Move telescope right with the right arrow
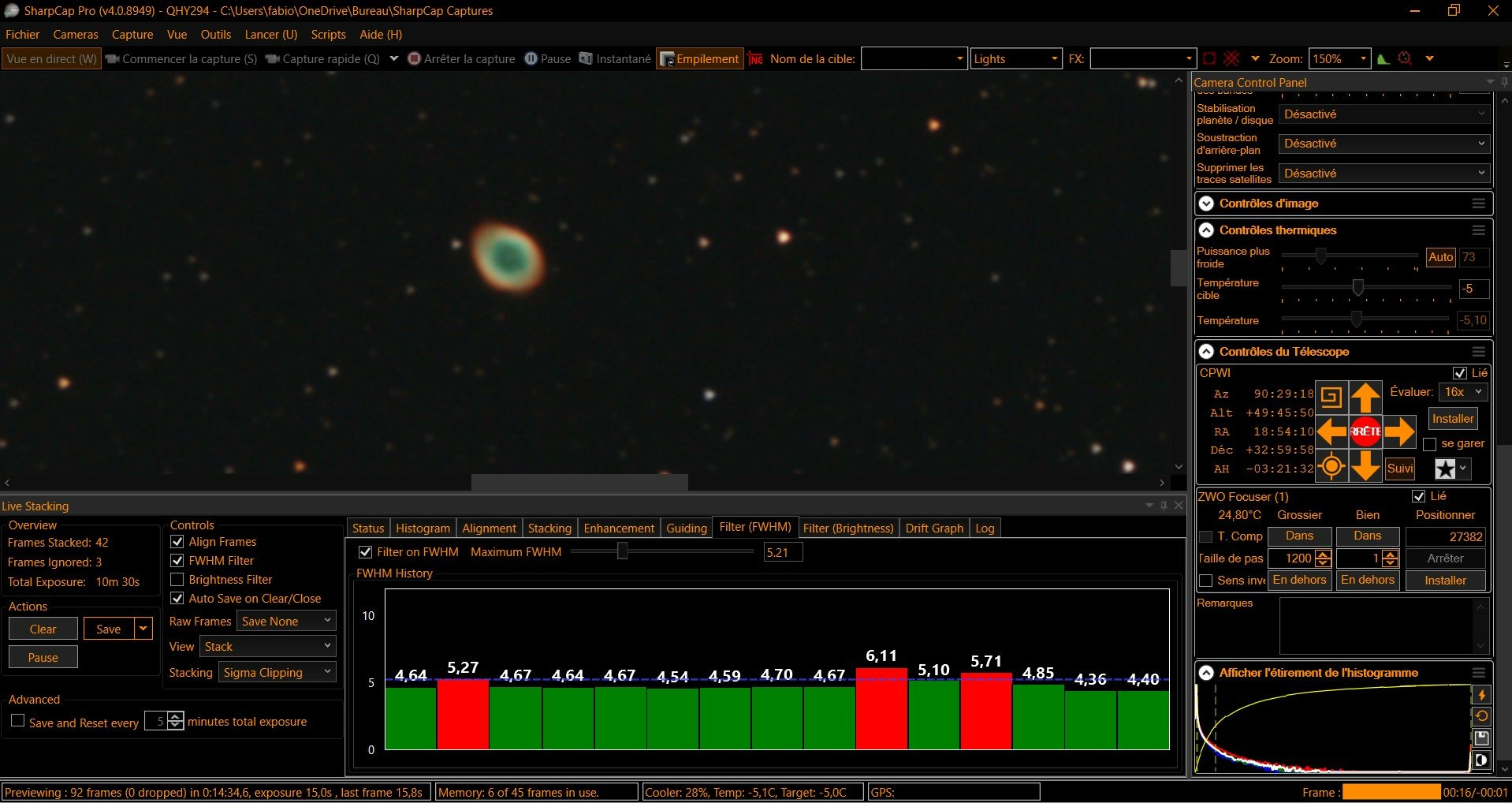The height and width of the screenshot is (803, 1512). pyautogui.click(x=1399, y=431)
